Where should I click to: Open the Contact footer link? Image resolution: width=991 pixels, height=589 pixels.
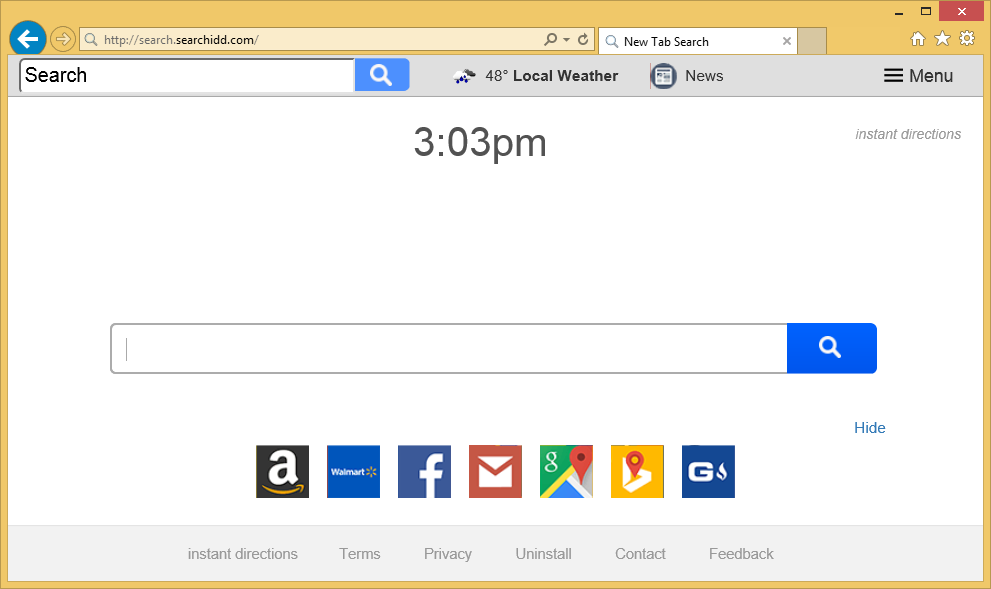pyautogui.click(x=640, y=554)
